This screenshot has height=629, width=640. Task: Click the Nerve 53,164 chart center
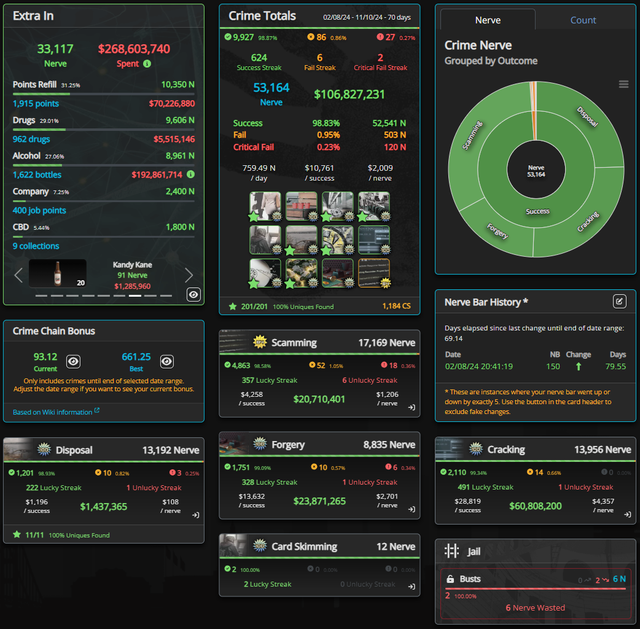point(536,171)
